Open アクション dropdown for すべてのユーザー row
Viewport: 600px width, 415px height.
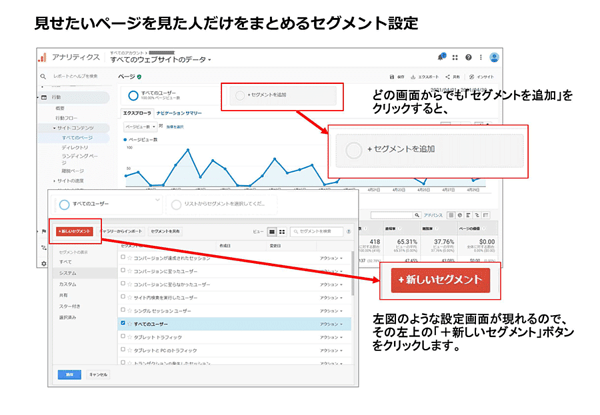coord(331,324)
